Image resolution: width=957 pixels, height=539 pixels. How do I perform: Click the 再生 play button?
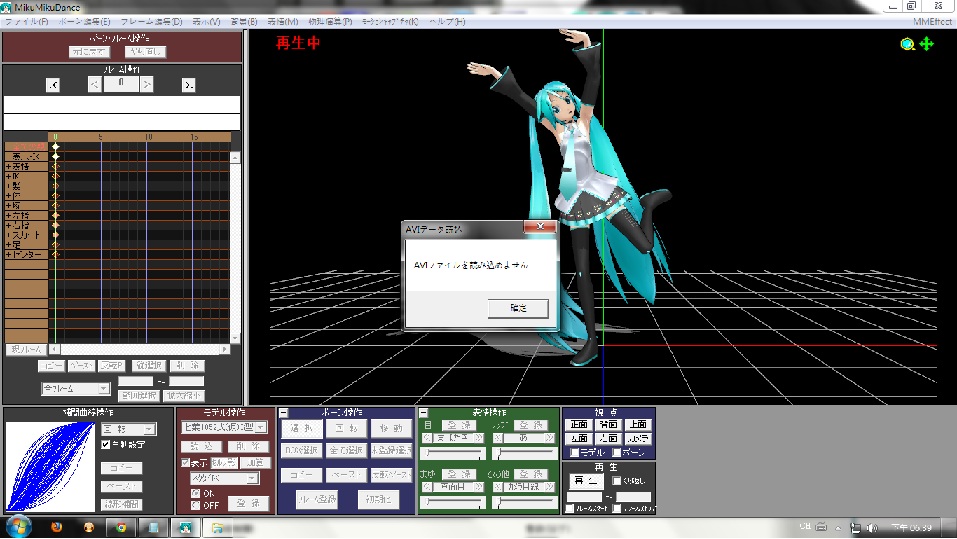tap(586, 481)
